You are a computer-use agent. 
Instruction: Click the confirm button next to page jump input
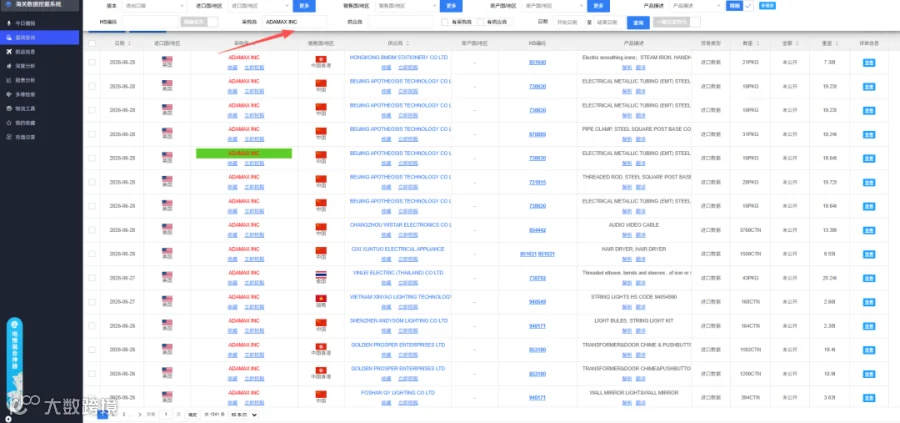192,414
